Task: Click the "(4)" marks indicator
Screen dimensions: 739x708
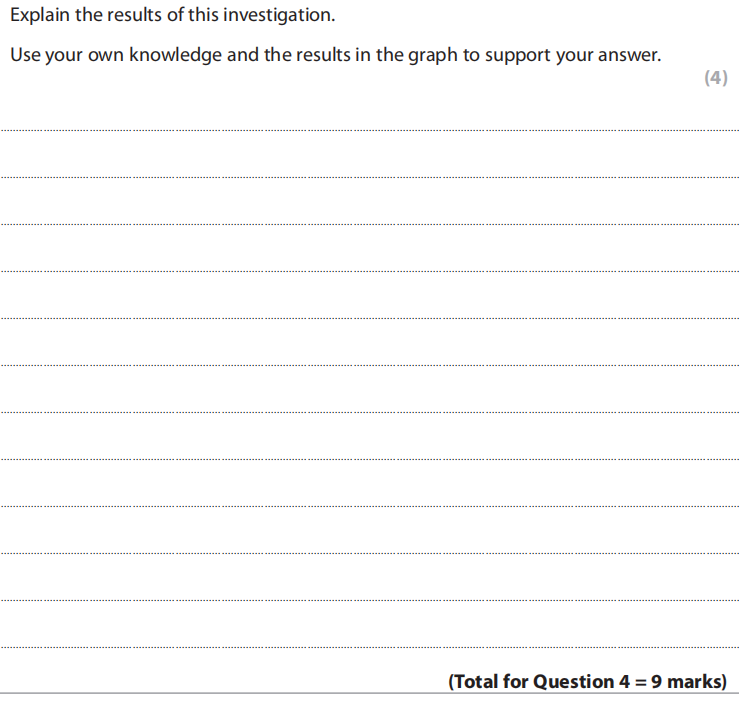Action: [x=716, y=79]
